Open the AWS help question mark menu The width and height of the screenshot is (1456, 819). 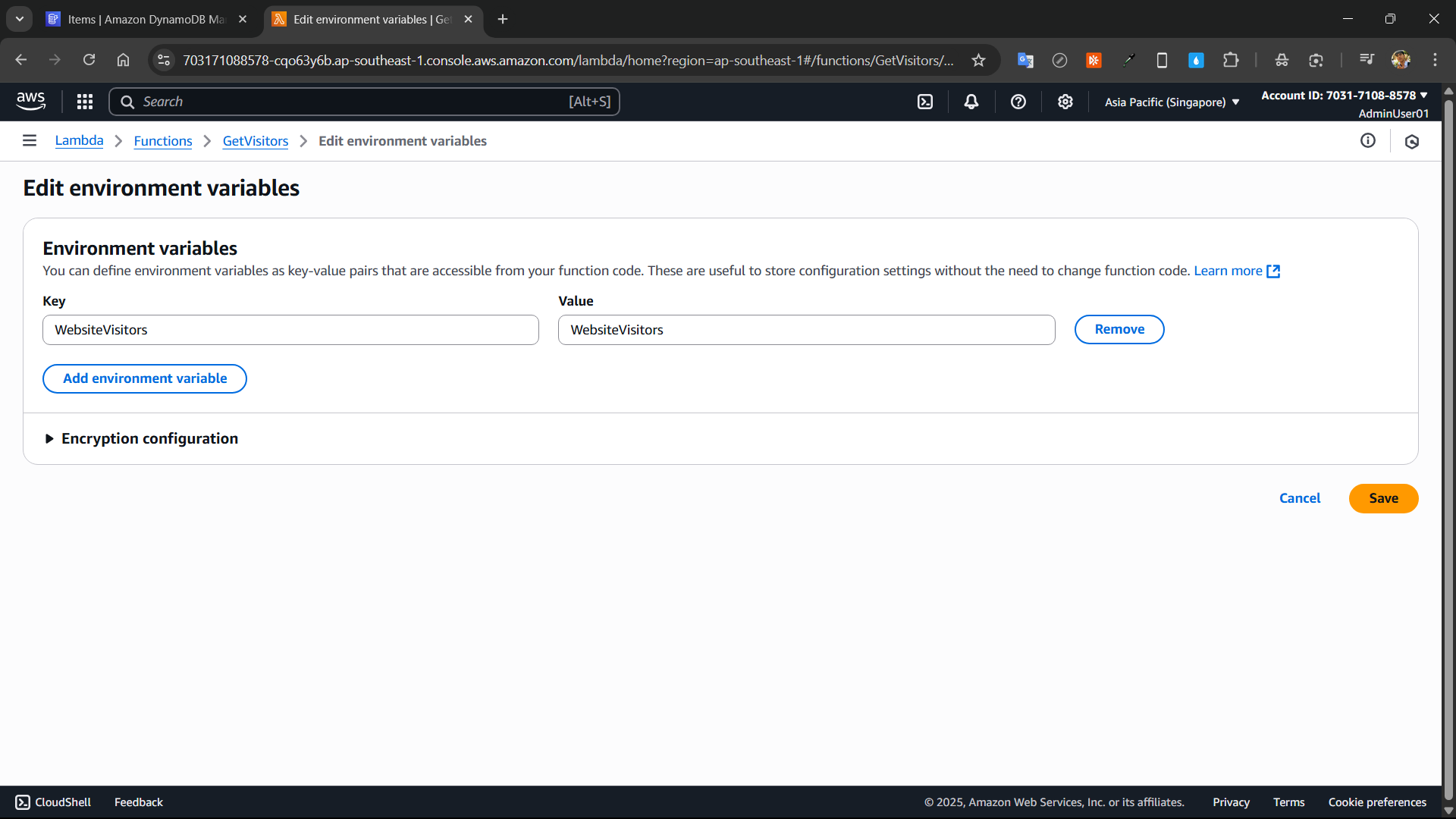tap(1018, 102)
